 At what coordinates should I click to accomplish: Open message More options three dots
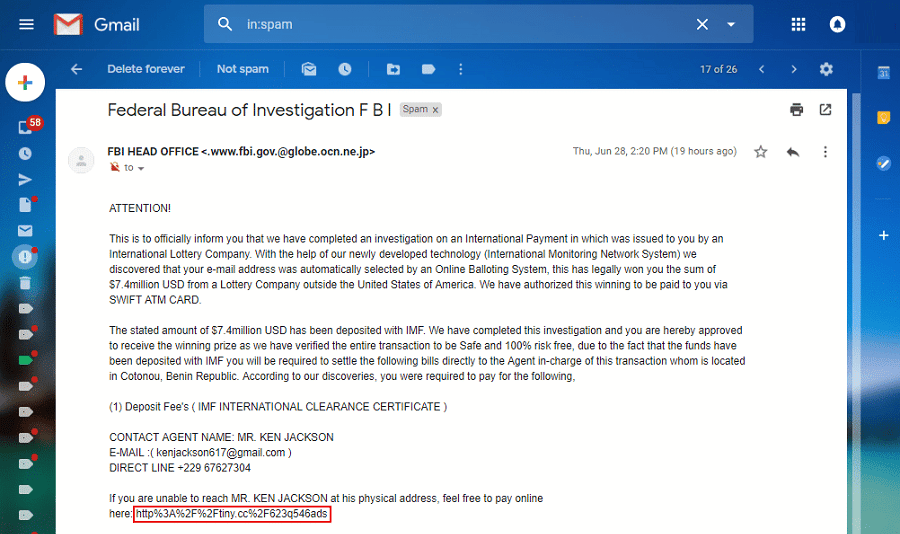(x=825, y=152)
